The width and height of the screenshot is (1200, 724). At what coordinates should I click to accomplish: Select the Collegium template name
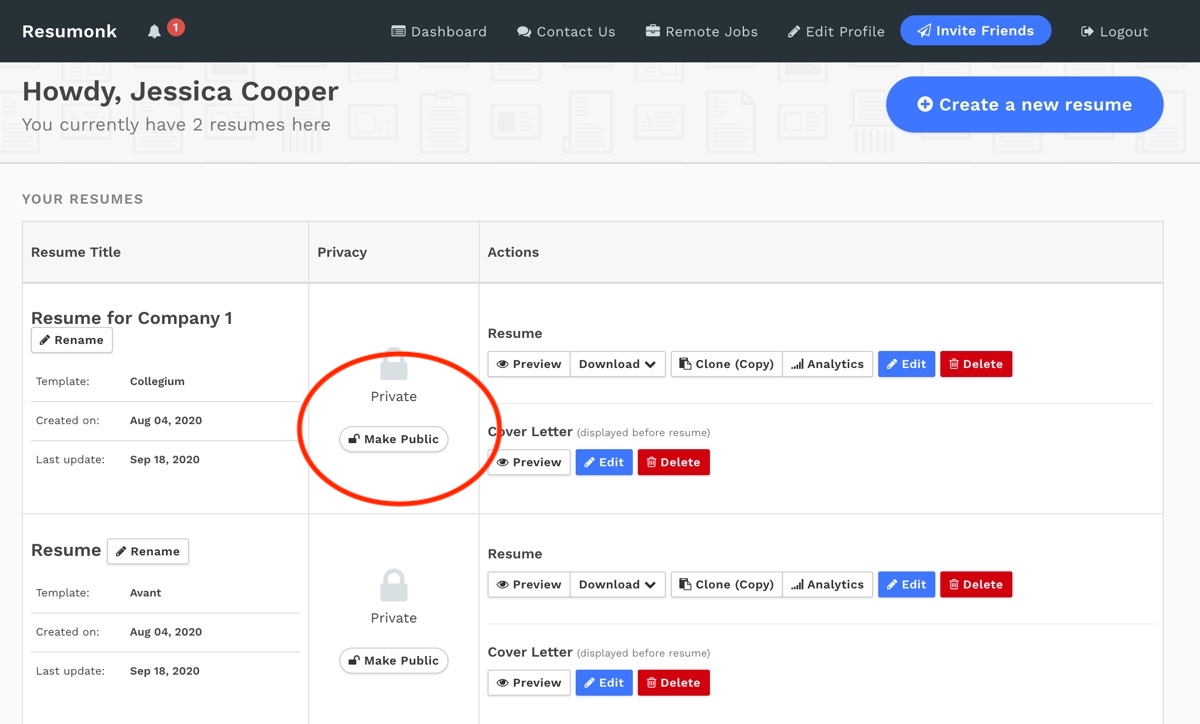pos(157,381)
